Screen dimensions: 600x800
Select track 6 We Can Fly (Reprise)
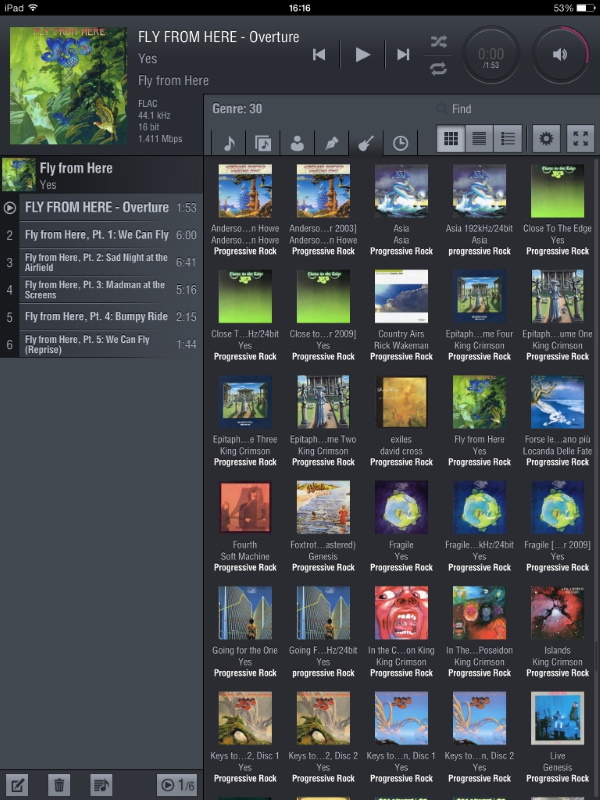[x=102, y=344]
